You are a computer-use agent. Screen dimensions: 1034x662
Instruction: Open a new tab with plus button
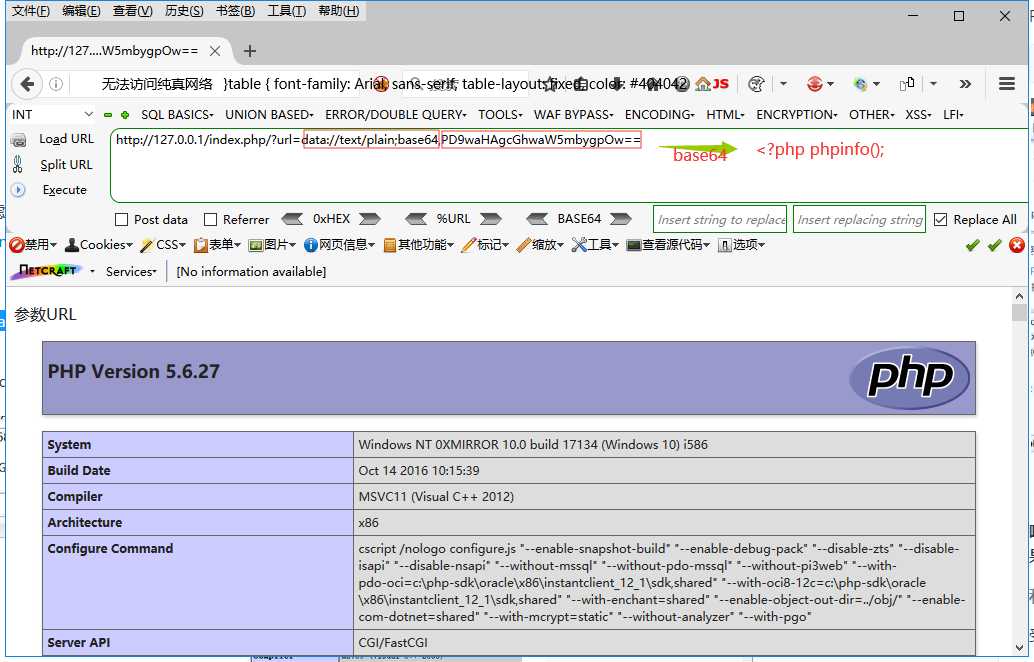pos(249,51)
